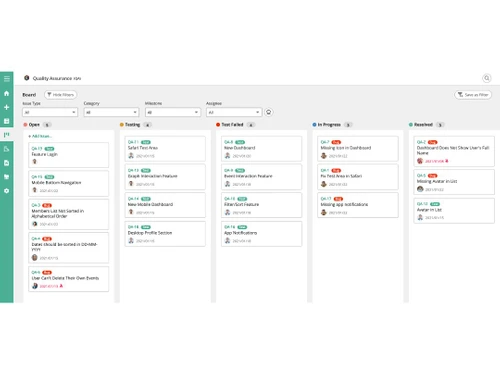Image resolution: width=500 pixels, height=375 pixels.
Task: Click avatar on User Can't Delete card
Action: click(x=35, y=286)
